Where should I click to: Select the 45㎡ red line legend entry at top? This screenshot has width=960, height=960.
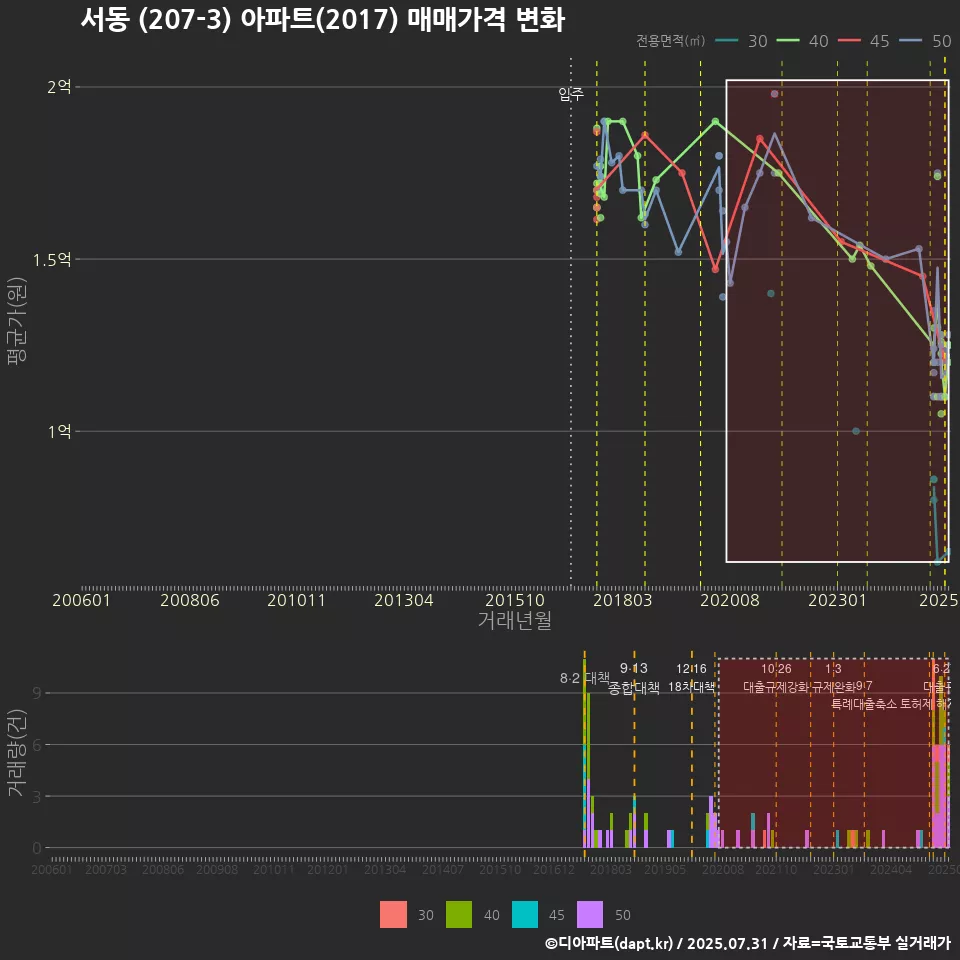point(863,41)
